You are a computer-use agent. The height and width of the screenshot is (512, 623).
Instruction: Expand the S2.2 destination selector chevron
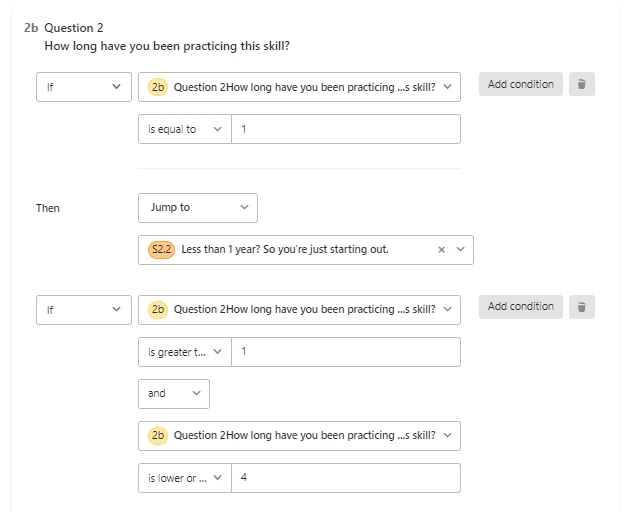[x=460, y=249]
